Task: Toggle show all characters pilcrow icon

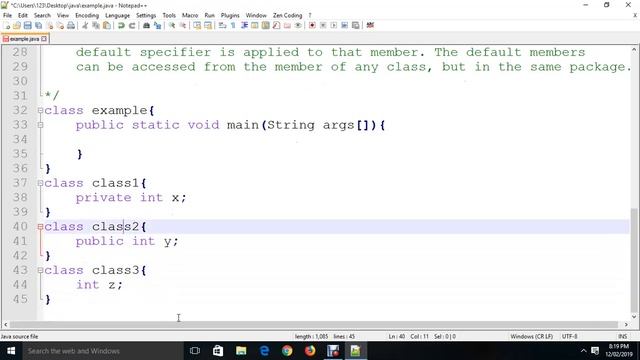Action: pyautogui.click(x=233, y=25)
